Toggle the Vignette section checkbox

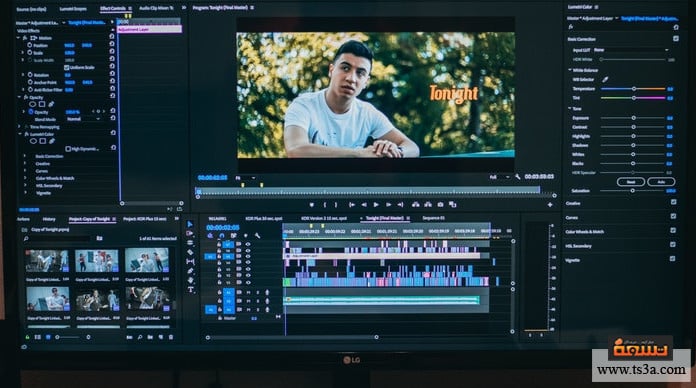(673, 259)
